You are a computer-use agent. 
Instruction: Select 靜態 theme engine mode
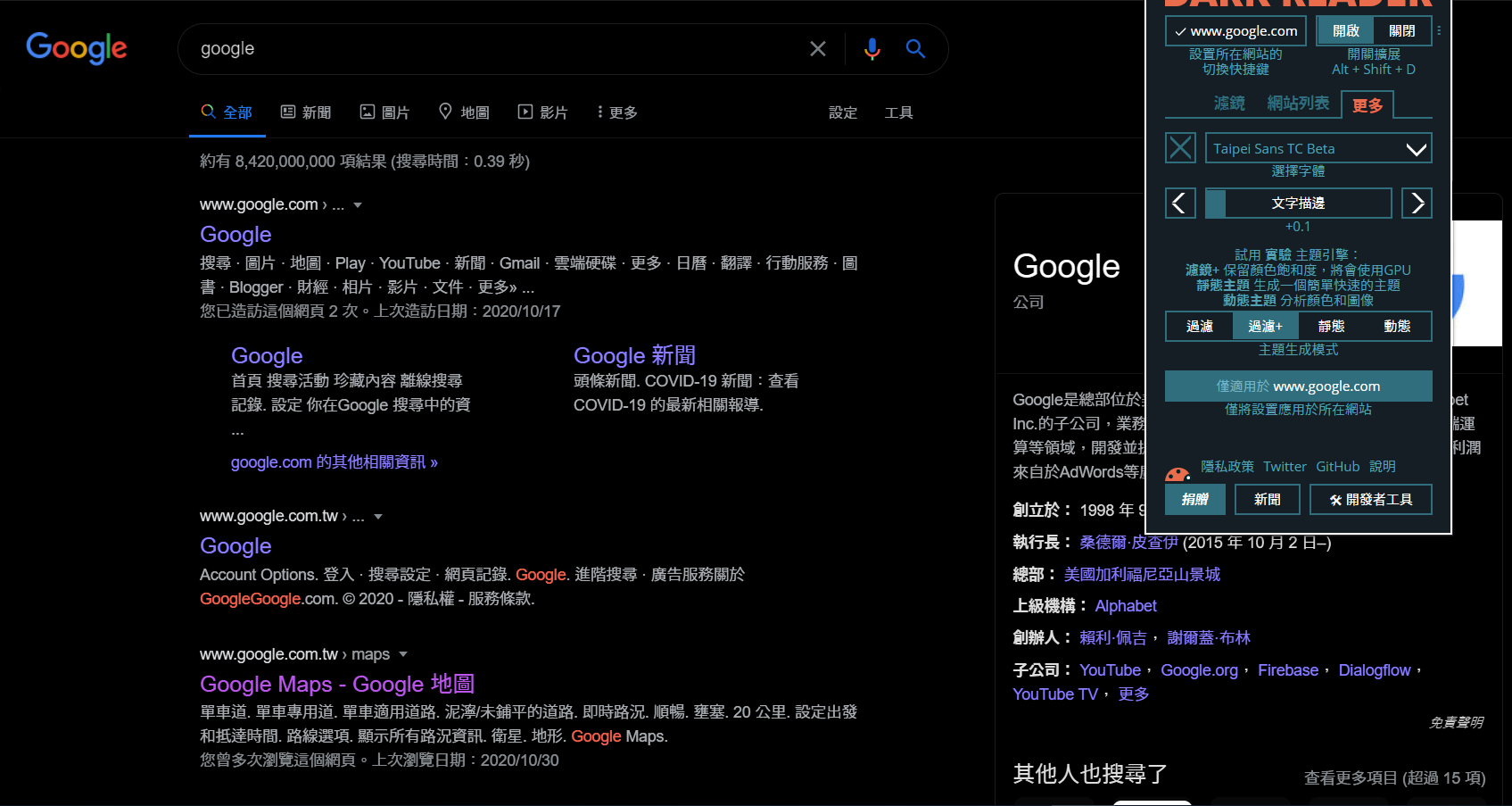point(1331,327)
